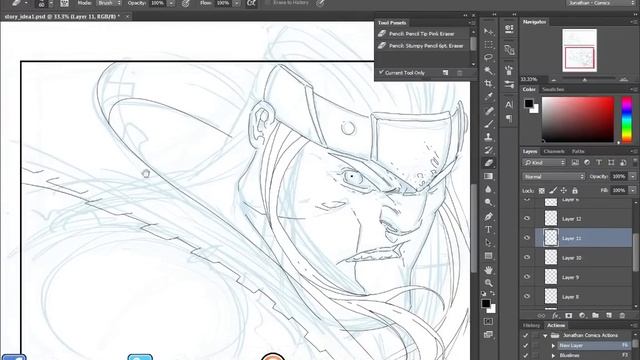
Task: Open the Jonathan - Comics workspace dropdown
Action: [600, 3]
